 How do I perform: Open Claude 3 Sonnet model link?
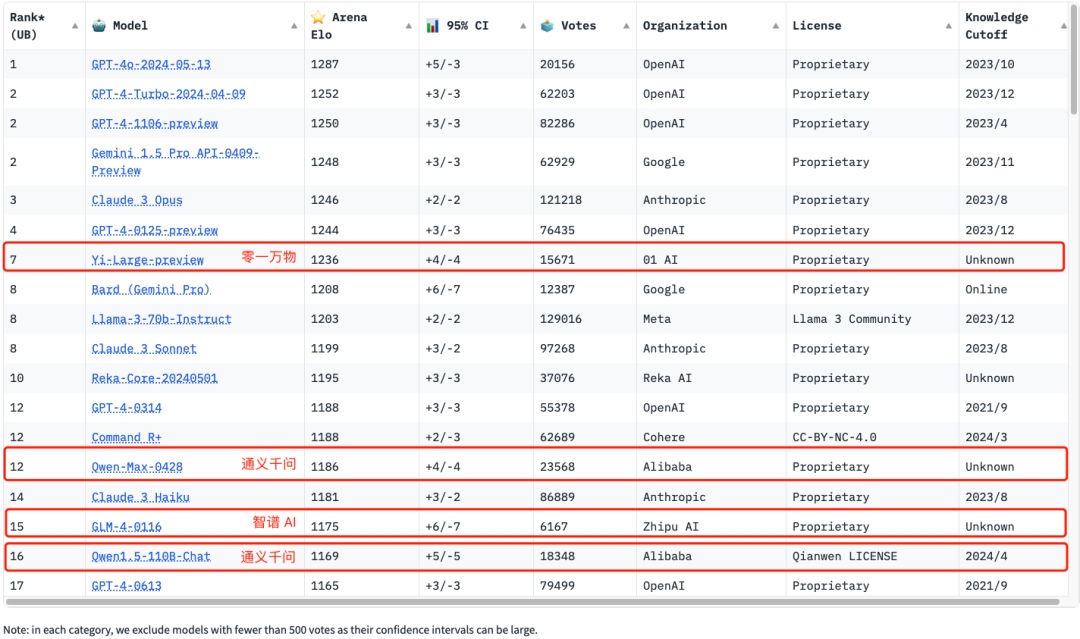coord(144,348)
